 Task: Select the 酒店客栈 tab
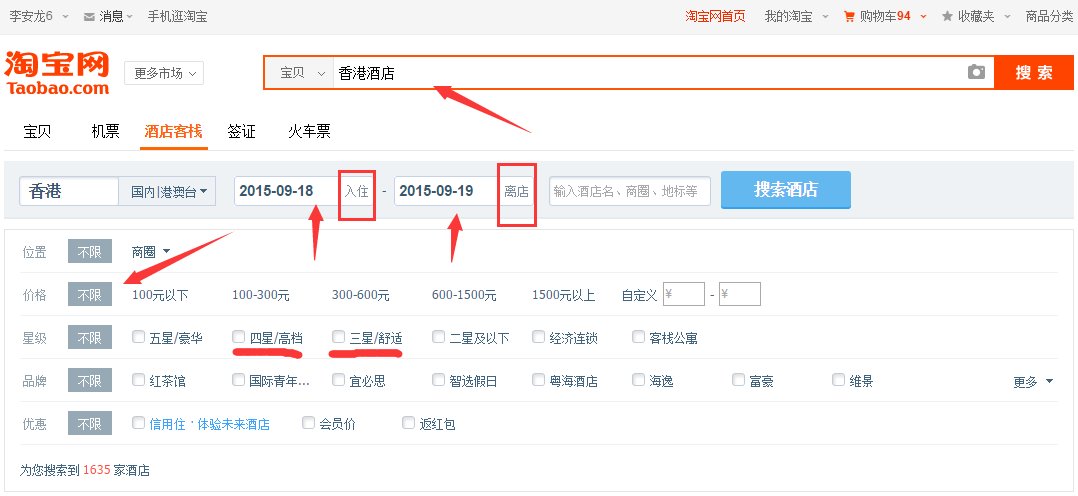pyautogui.click(x=173, y=131)
